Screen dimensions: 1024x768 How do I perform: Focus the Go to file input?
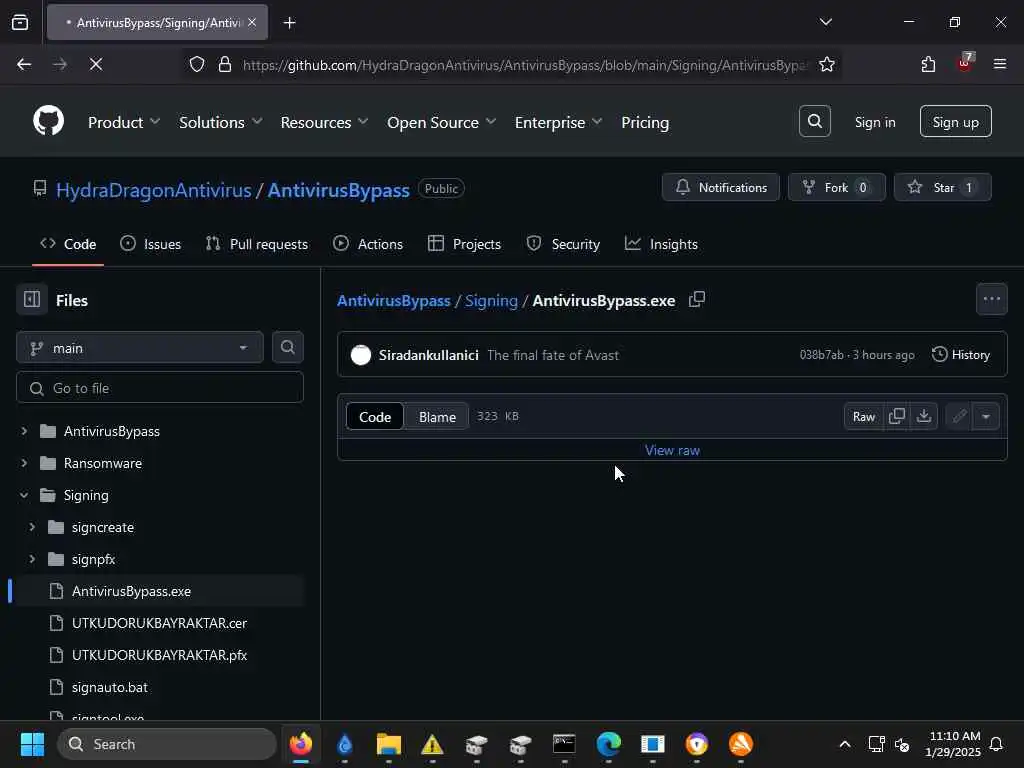160,388
